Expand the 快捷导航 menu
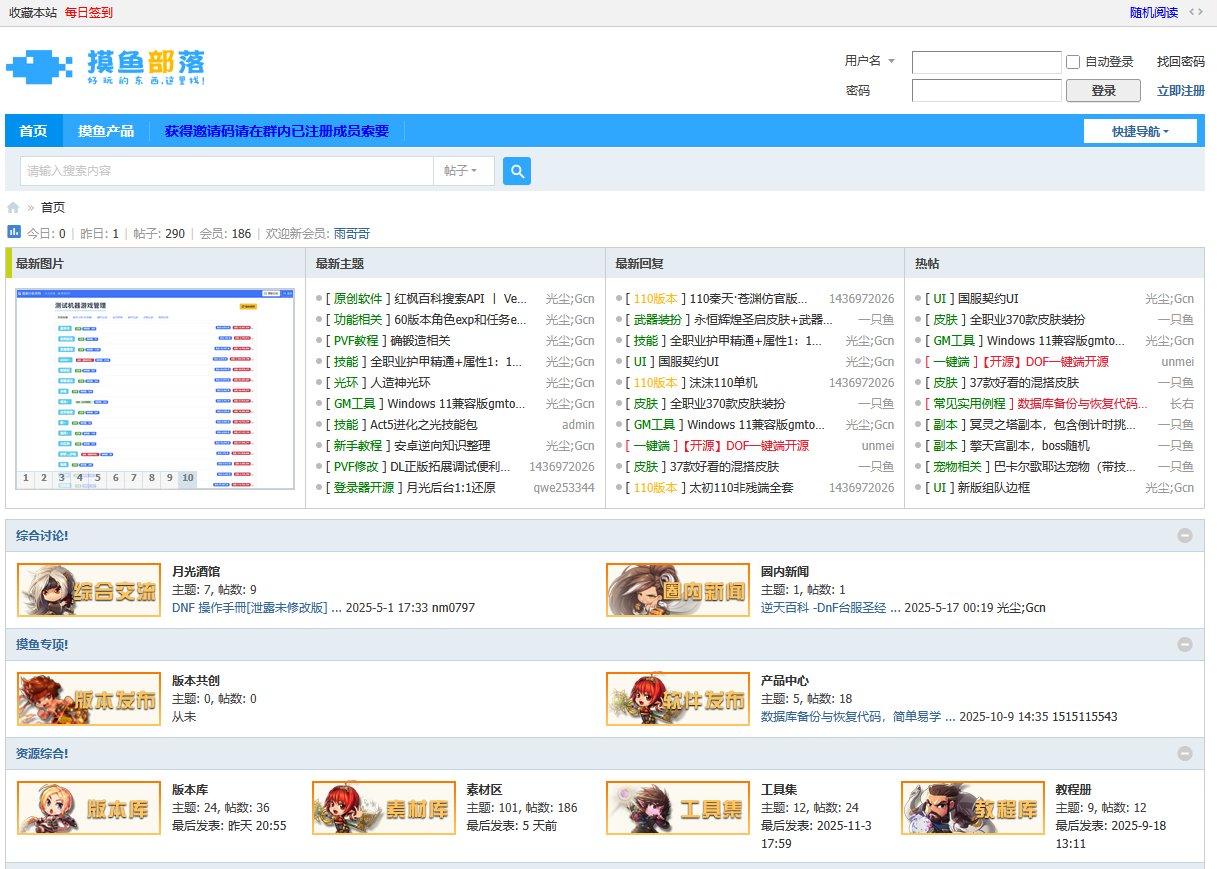 point(1140,130)
